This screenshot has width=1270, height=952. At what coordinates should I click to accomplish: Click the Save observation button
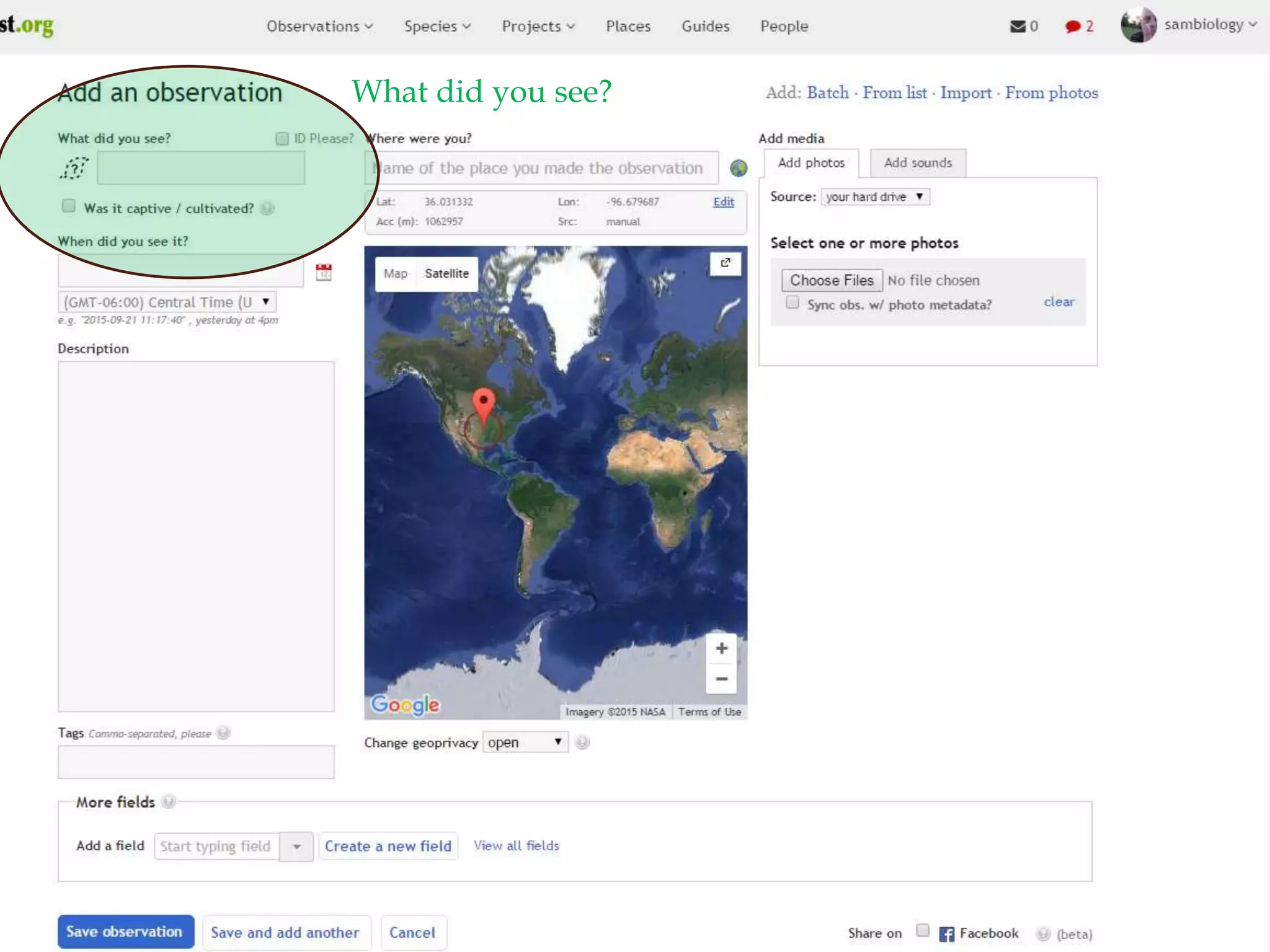point(125,932)
